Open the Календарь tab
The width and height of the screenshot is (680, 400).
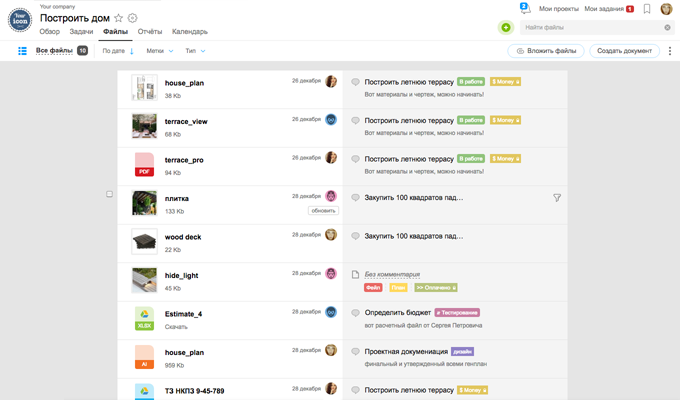[190, 32]
